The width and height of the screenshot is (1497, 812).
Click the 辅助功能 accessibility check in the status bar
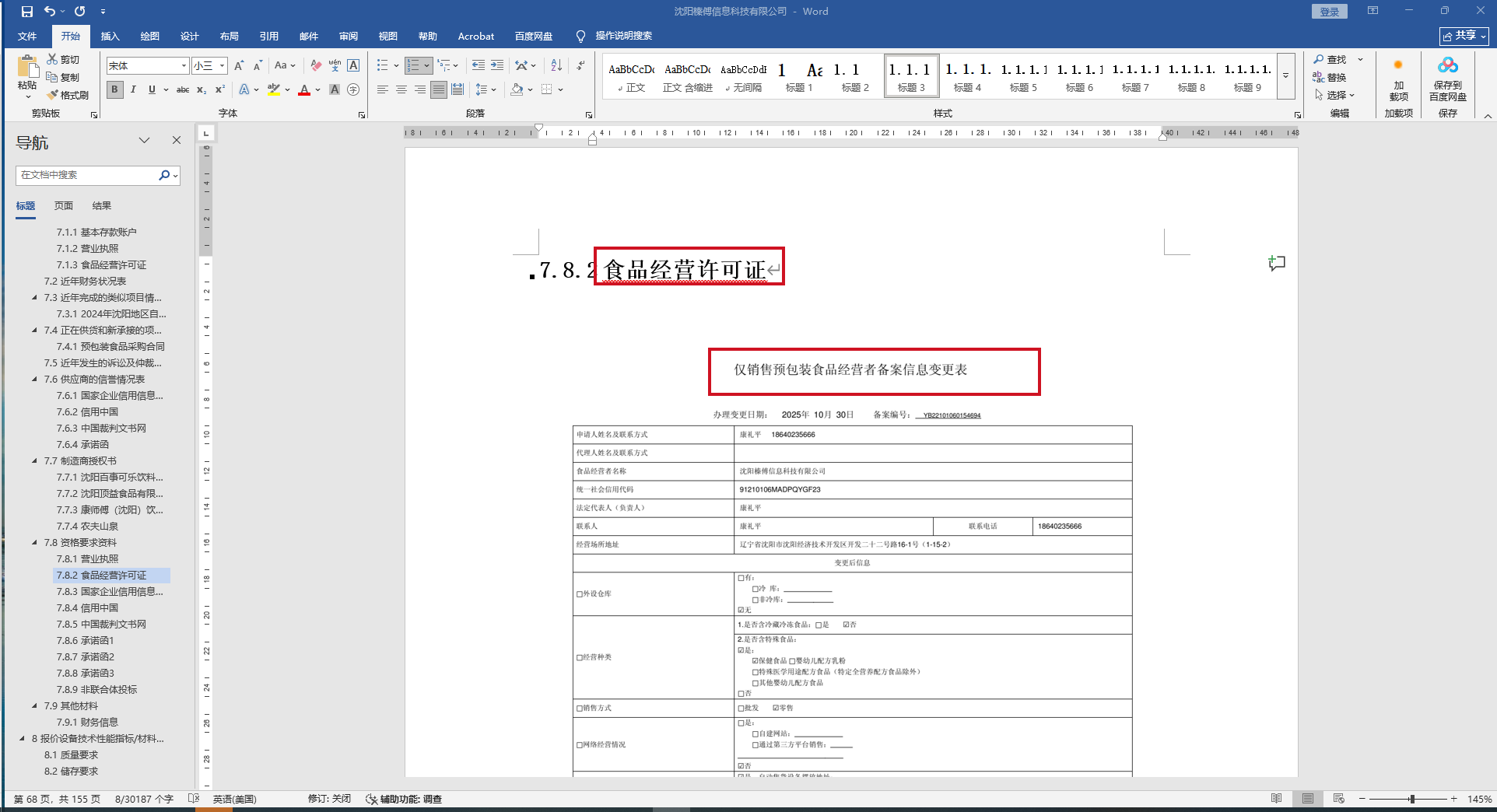tap(404, 799)
